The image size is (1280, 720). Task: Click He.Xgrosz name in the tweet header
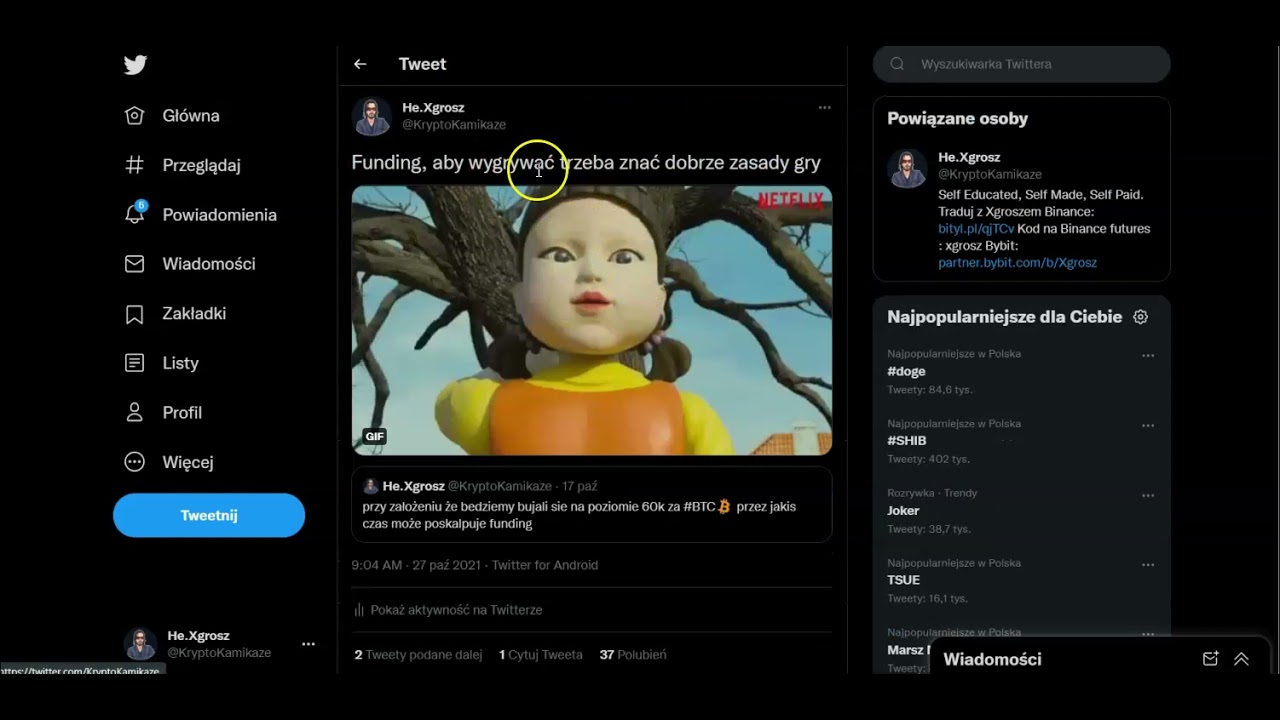433,107
